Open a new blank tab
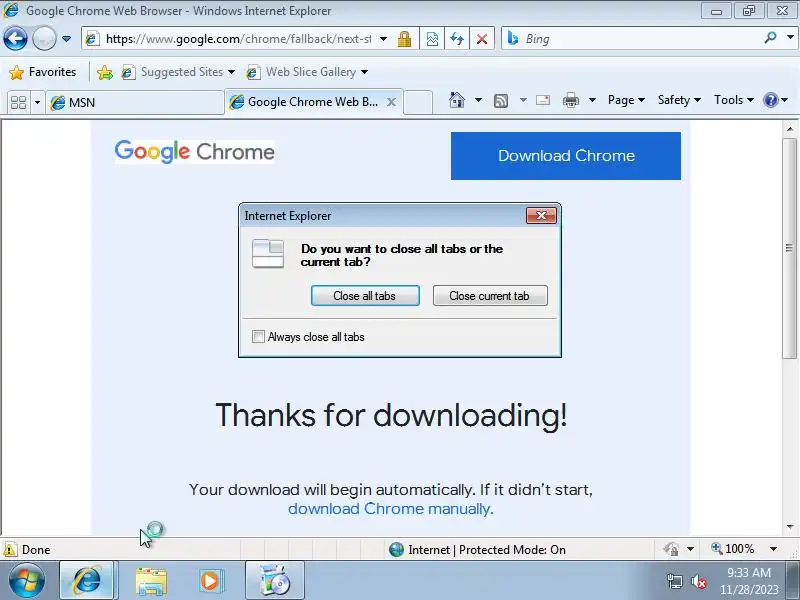This screenshot has width=800, height=600. 418,102
